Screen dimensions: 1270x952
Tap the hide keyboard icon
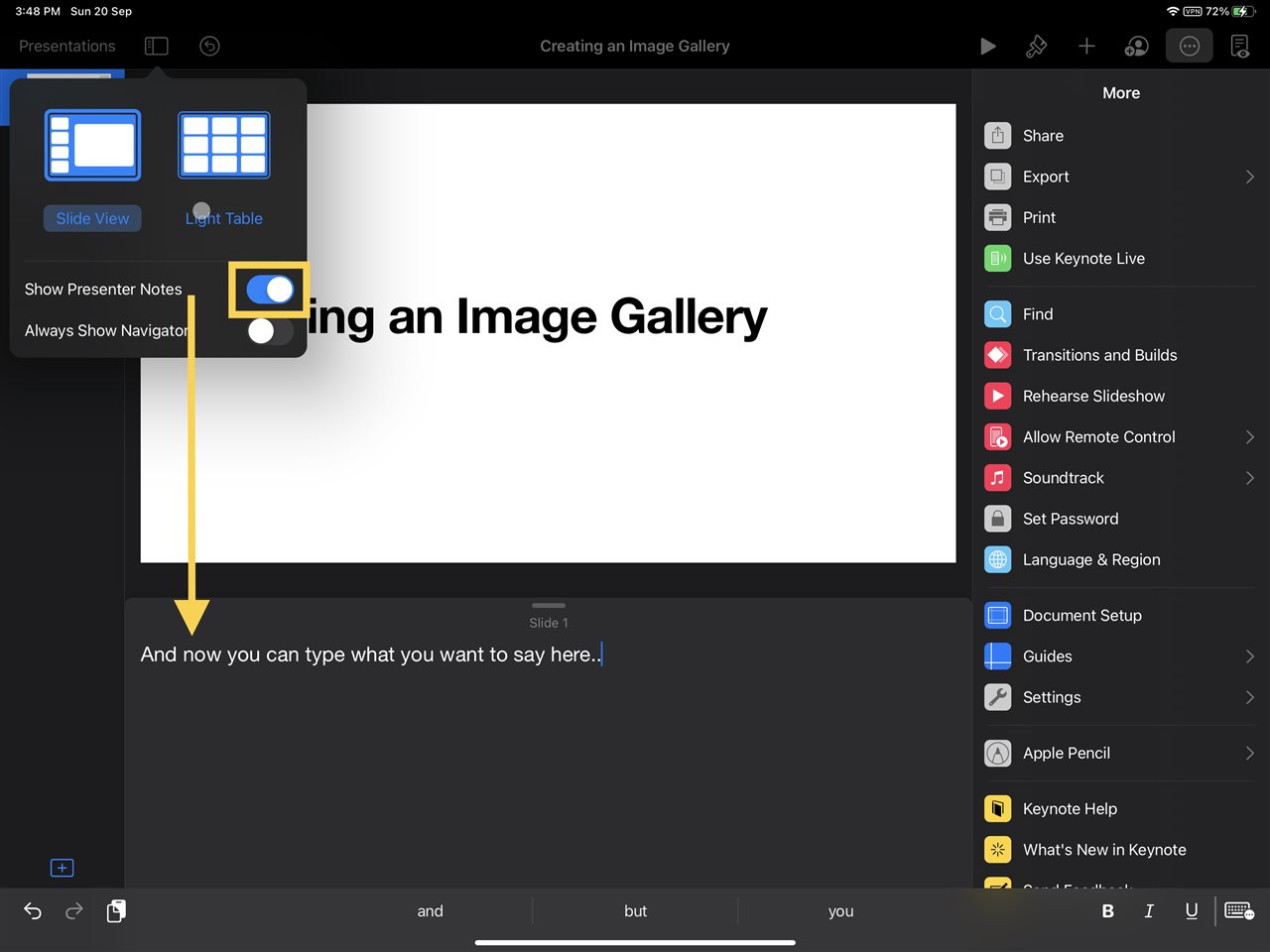(1239, 911)
